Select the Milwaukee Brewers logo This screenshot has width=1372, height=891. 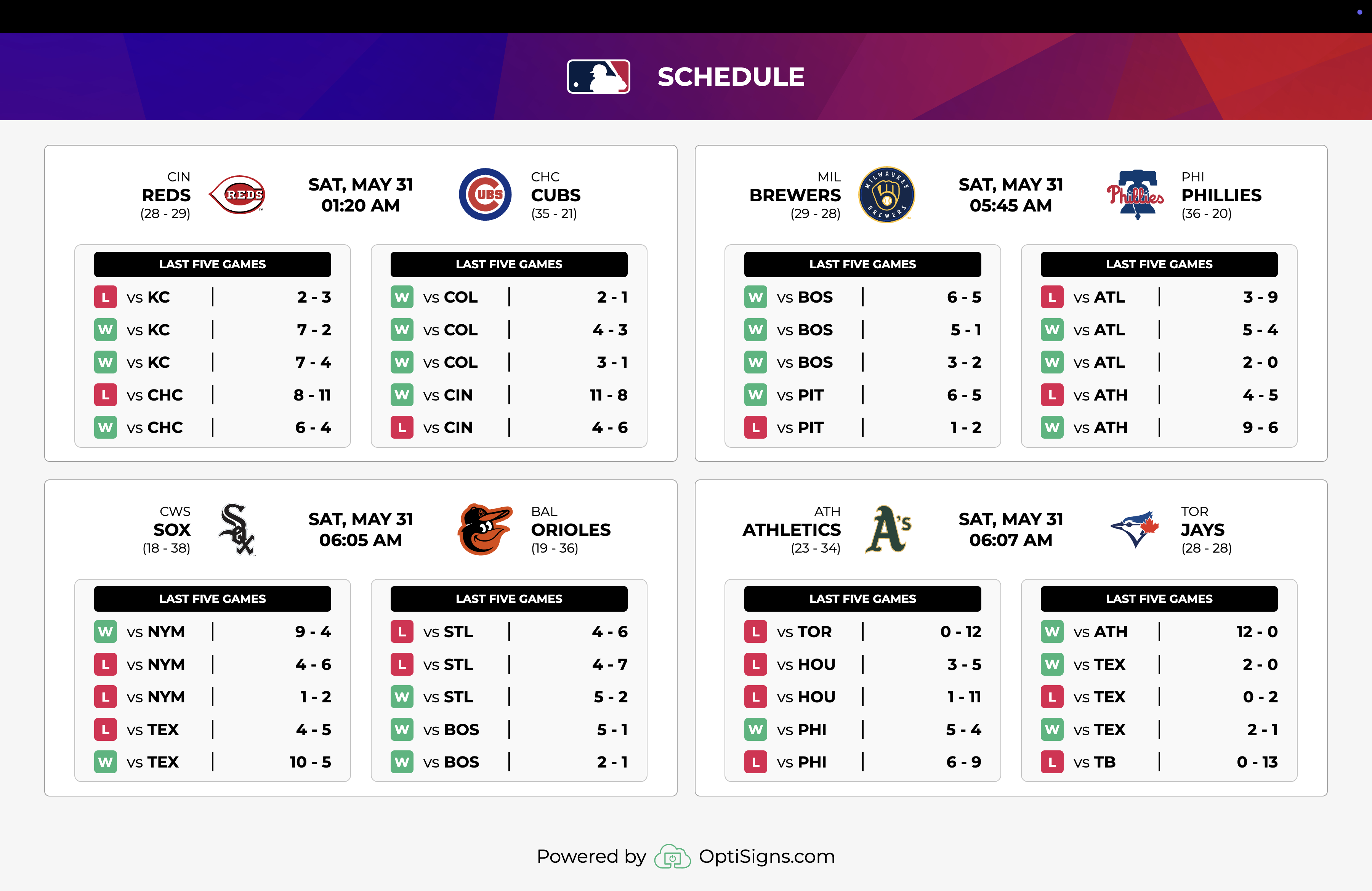click(886, 195)
